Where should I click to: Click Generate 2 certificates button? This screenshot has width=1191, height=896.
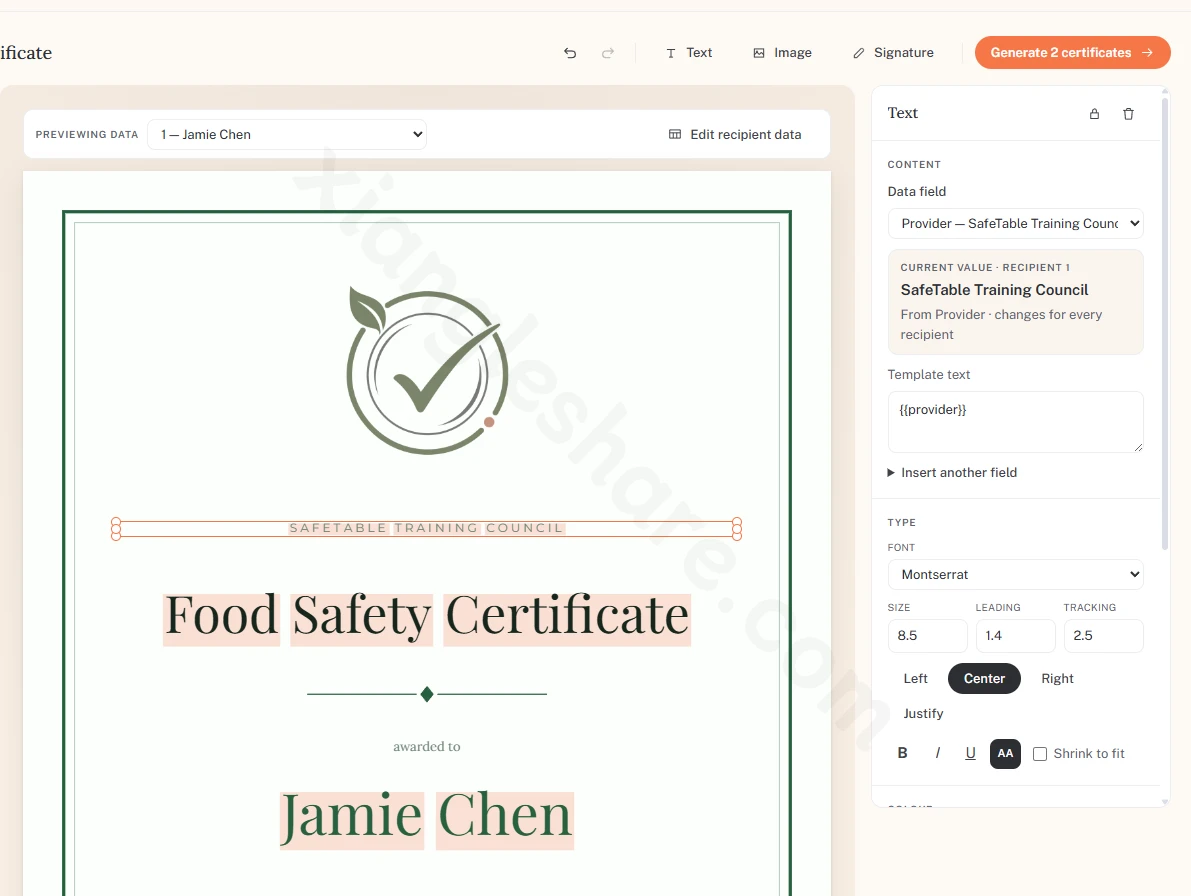[x=1073, y=52]
